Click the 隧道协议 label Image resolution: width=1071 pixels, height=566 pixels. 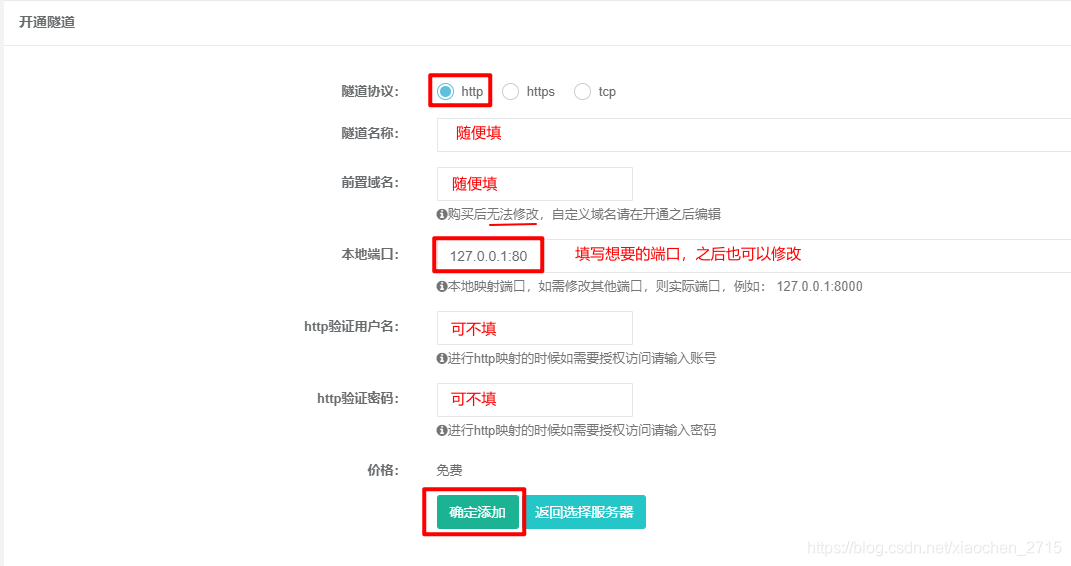(x=370, y=91)
